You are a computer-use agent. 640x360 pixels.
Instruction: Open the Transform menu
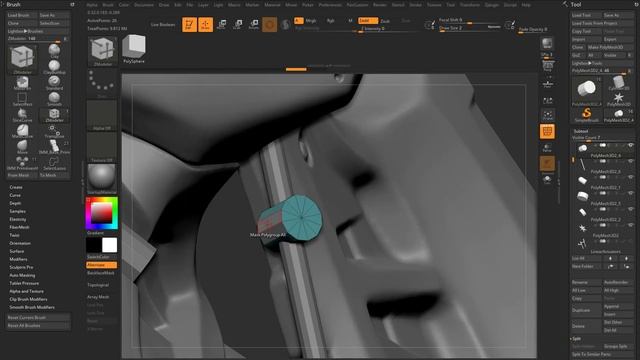coord(470,5)
